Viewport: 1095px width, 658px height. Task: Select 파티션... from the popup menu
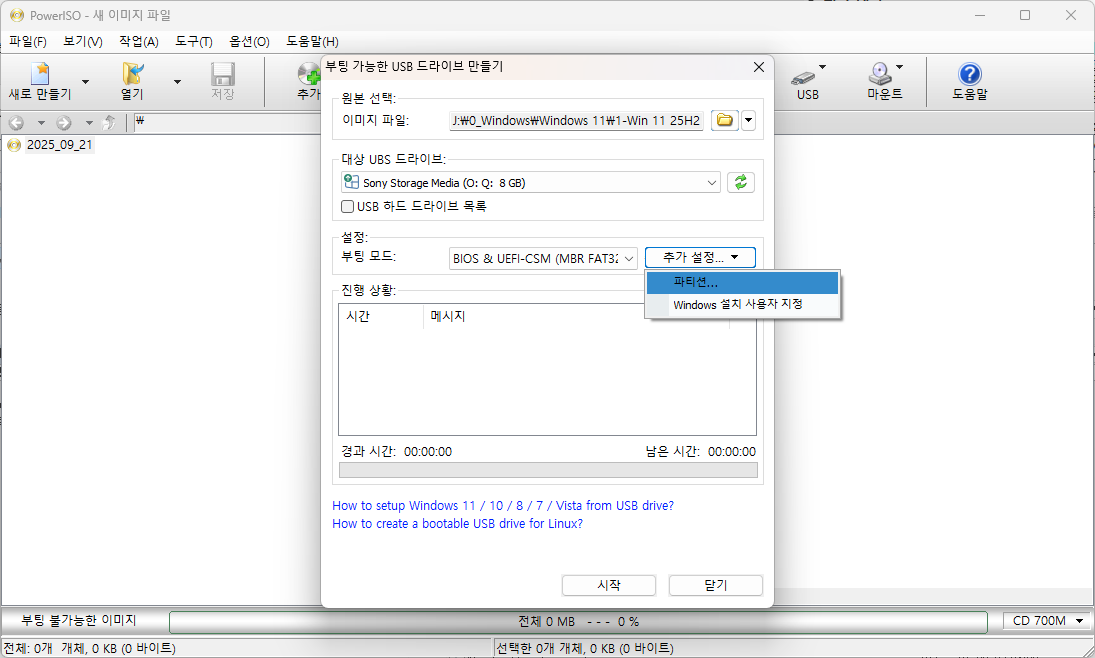[742, 282]
